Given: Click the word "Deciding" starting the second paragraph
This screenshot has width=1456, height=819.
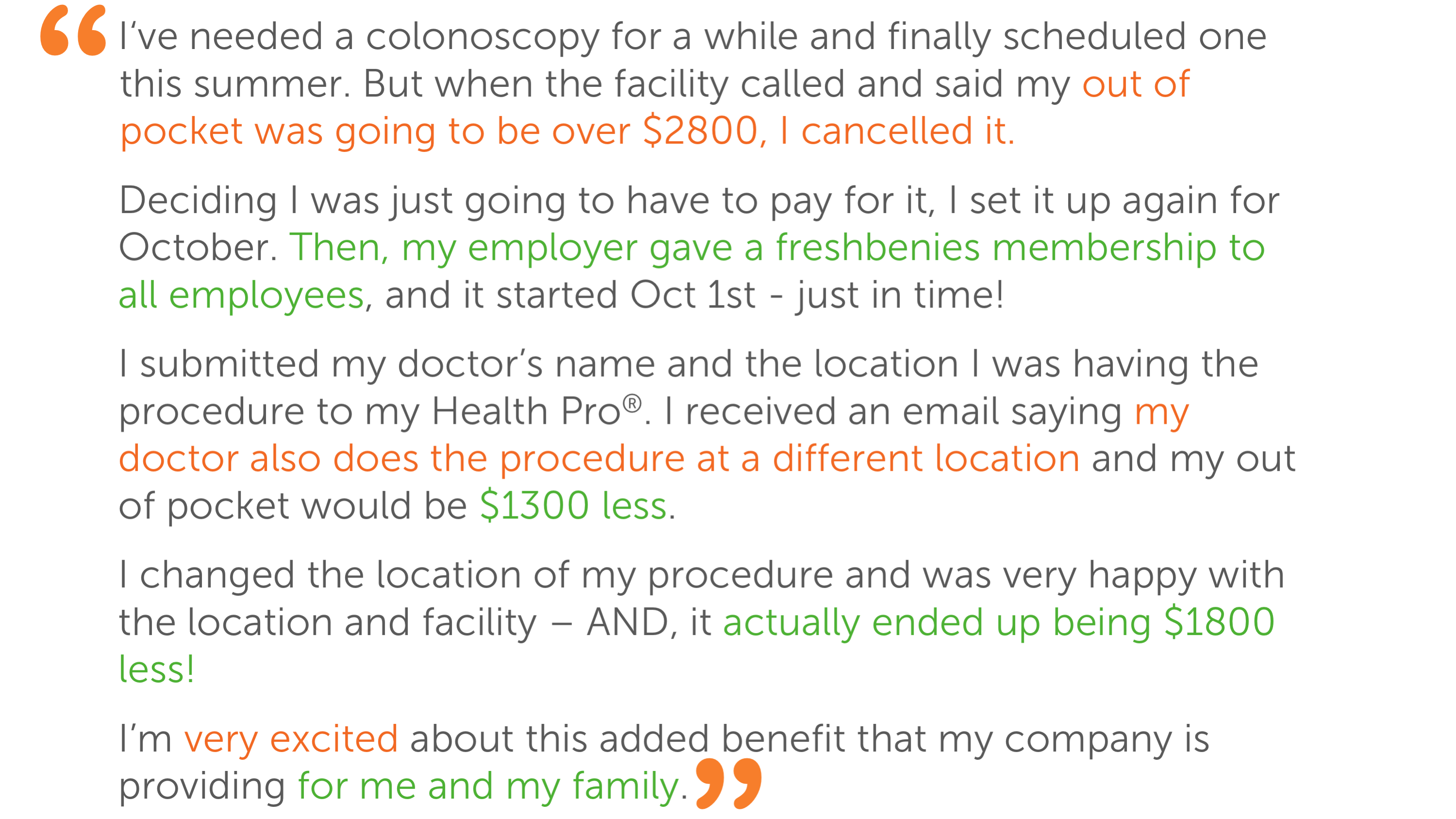Looking at the screenshot, I should pos(198,201).
